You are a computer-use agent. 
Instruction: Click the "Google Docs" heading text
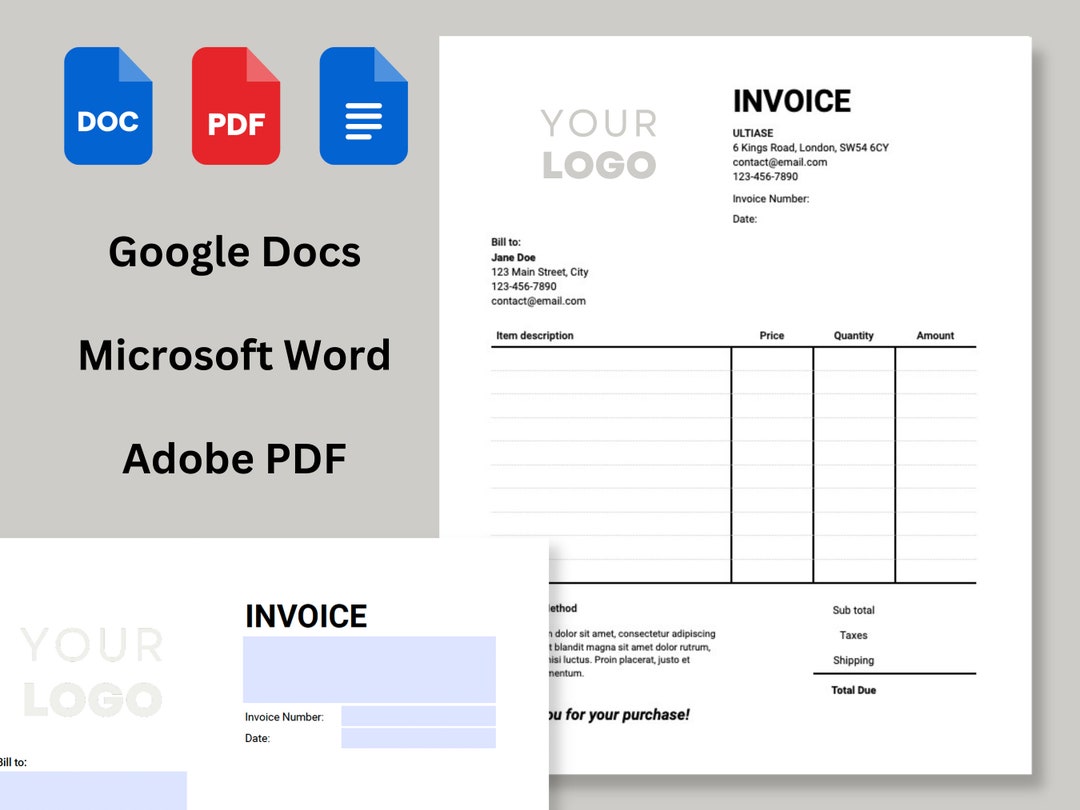(234, 253)
